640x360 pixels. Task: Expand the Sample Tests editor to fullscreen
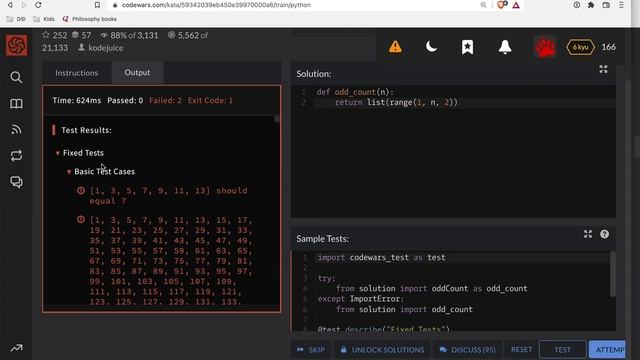588,234
